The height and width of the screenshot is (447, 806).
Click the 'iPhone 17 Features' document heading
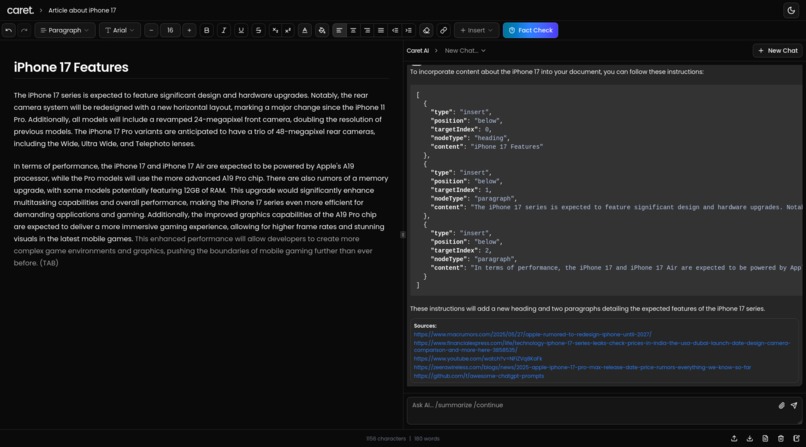click(71, 67)
